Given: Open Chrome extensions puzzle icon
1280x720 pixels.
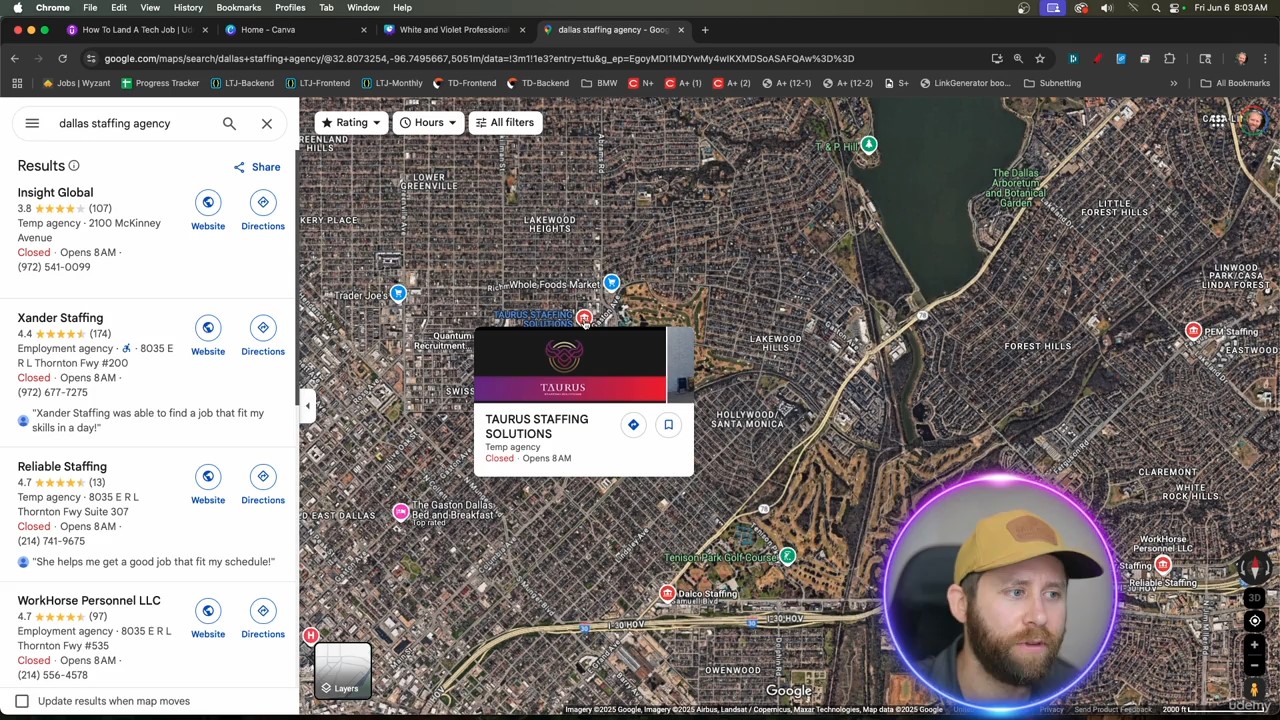Looking at the screenshot, I should tap(1169, 59).
